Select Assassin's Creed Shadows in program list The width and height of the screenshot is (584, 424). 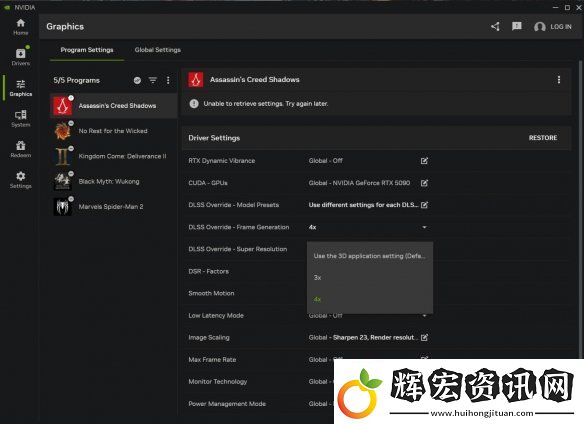(x=114, y=106)
